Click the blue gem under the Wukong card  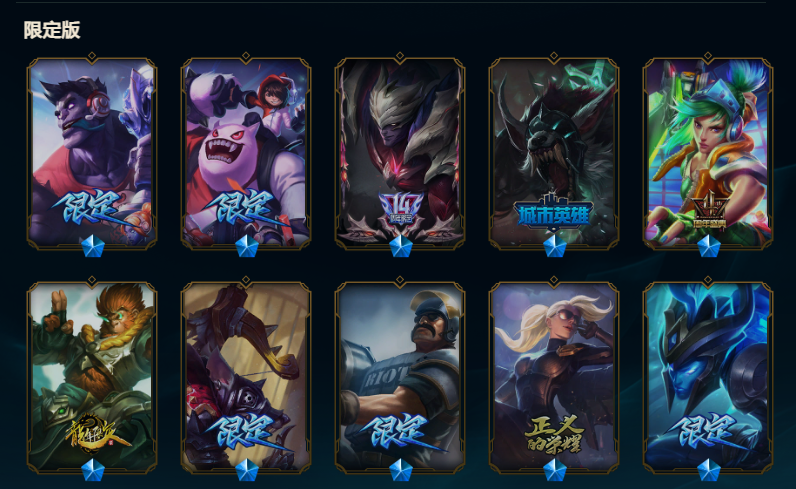[93, 470]
